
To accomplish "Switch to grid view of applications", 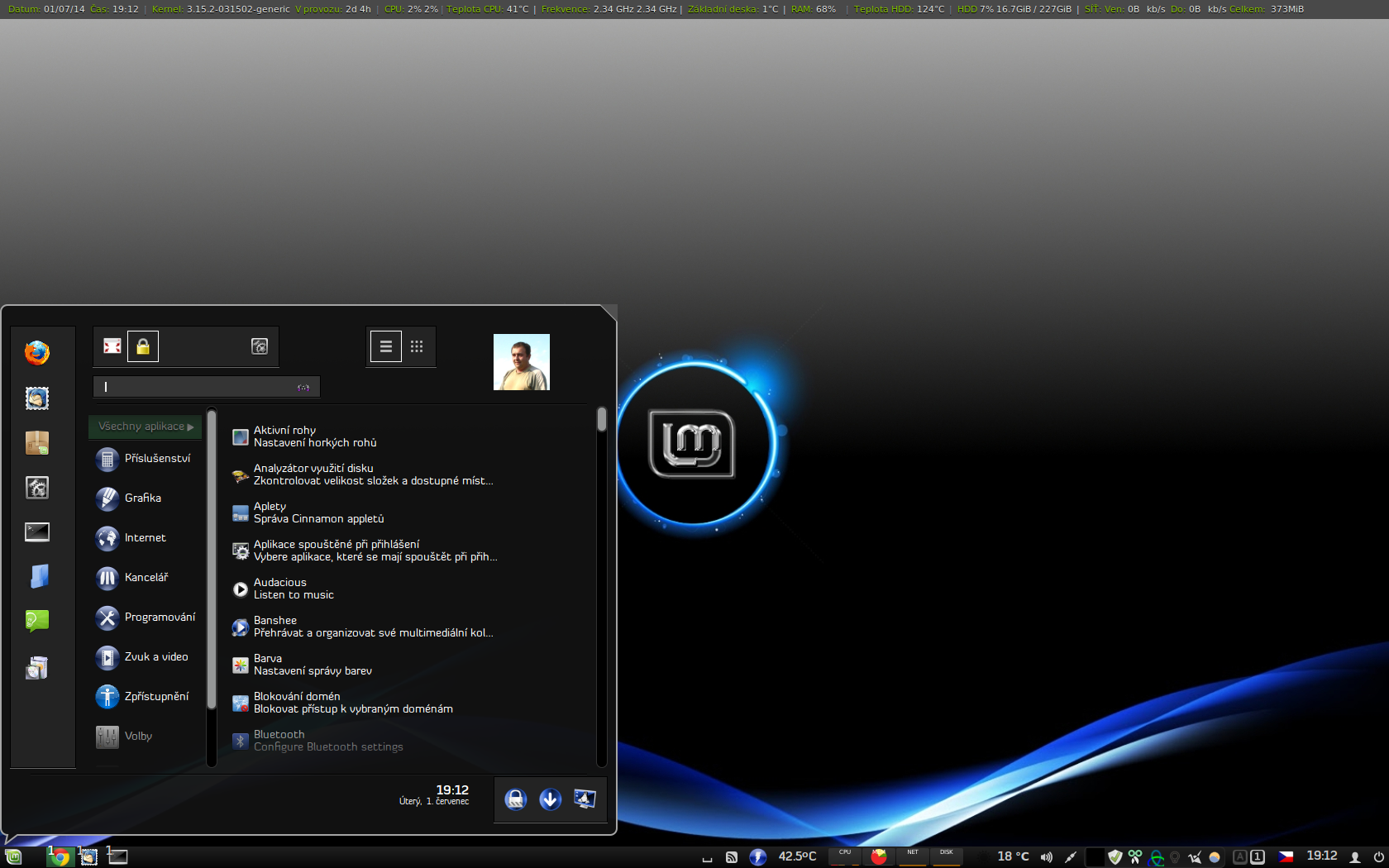I will (x=417, y=346).
